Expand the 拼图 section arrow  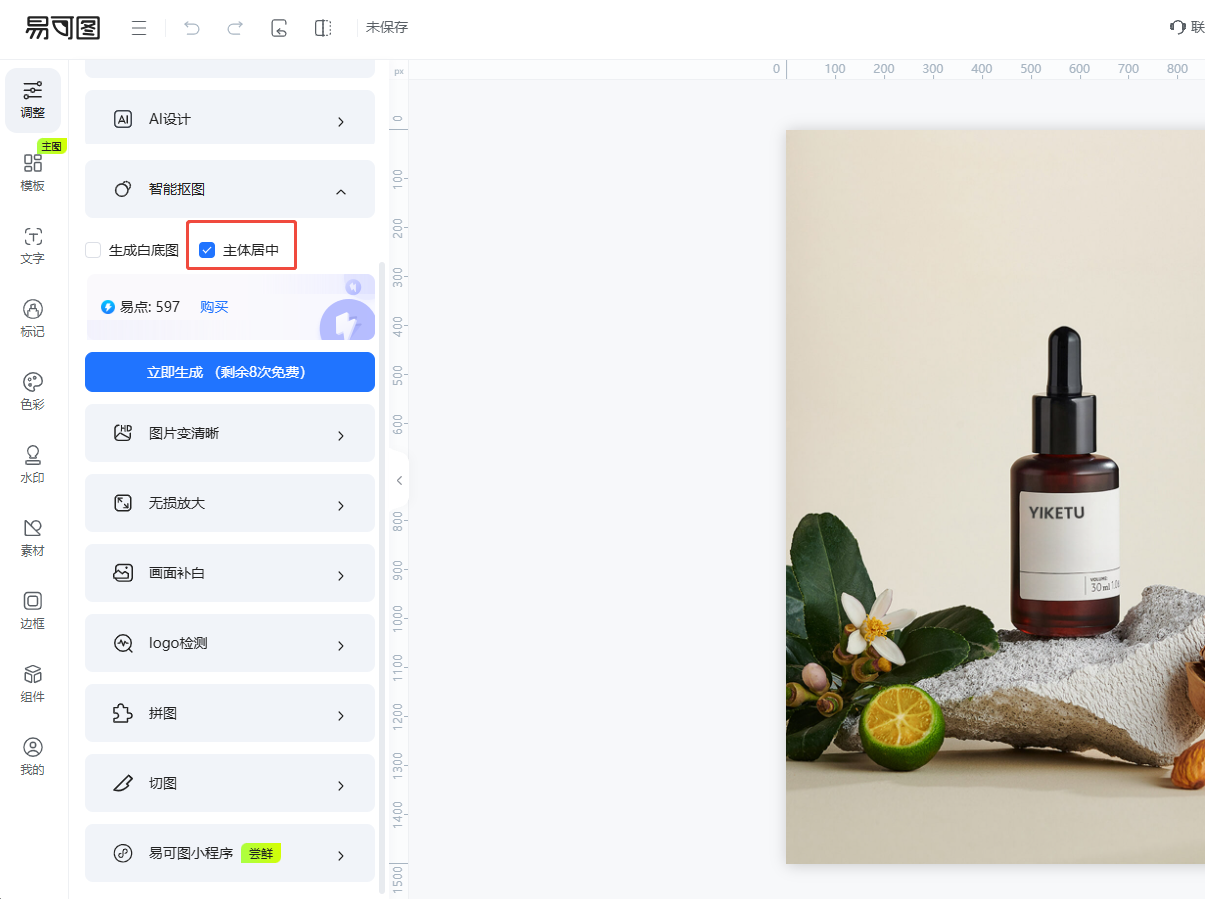tap(341, 715)
